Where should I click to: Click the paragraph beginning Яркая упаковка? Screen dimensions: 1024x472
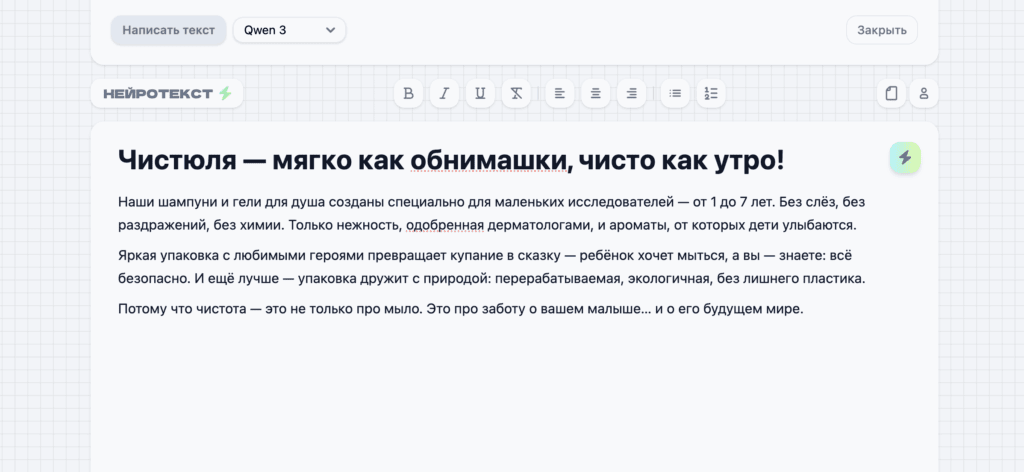pos(492,267)
